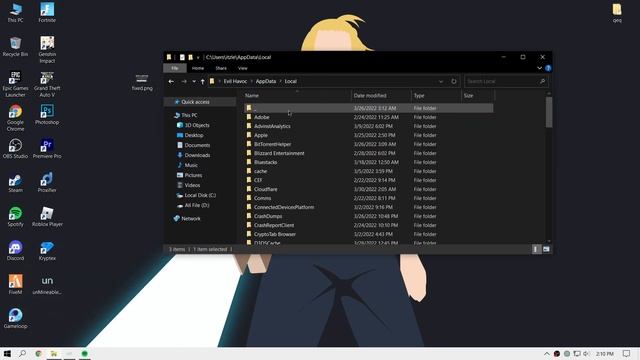
Task: Expand the ribbon using the chevron
Action: [539, 68]
